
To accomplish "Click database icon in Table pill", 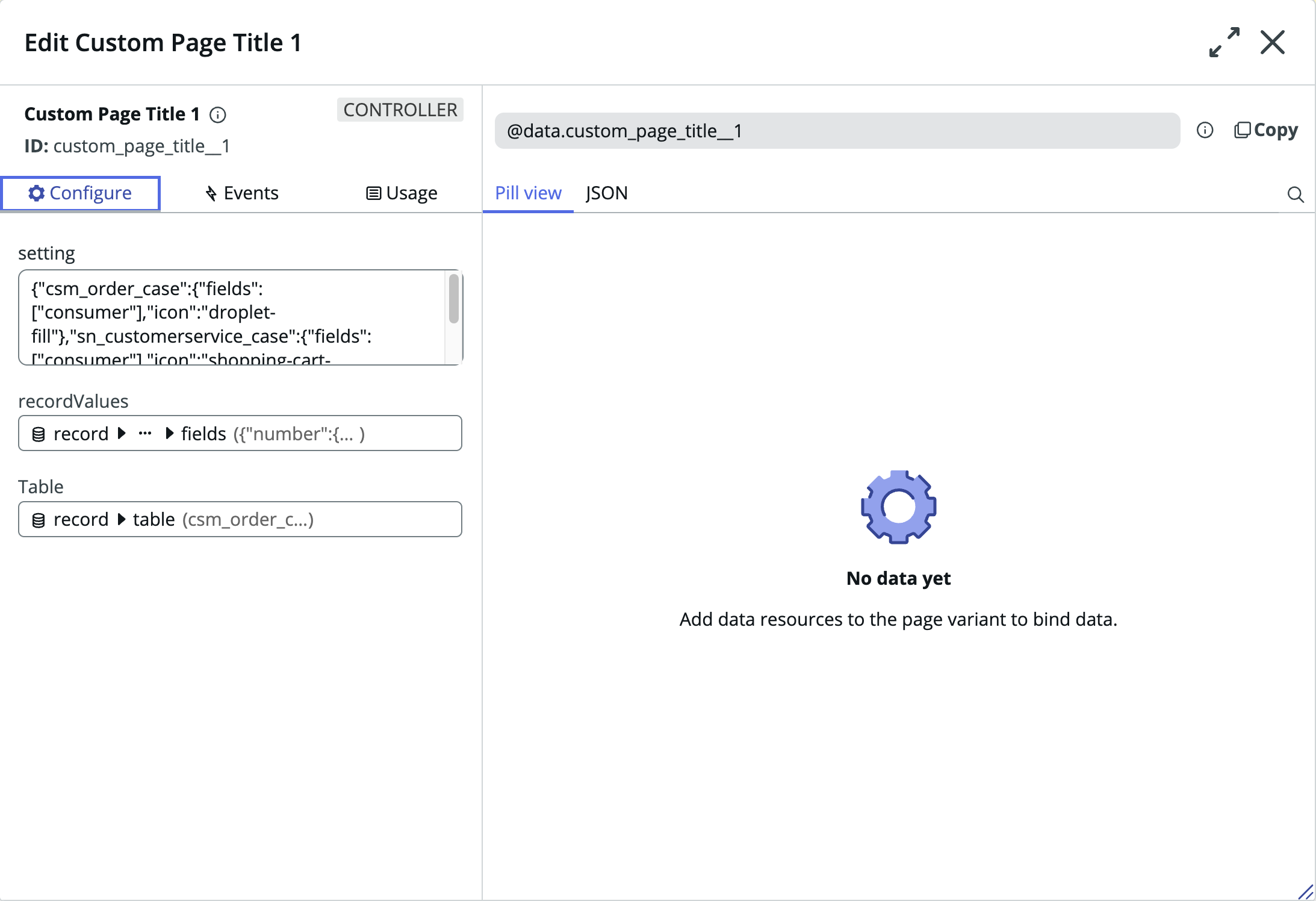I will click(x=39, y=520).
